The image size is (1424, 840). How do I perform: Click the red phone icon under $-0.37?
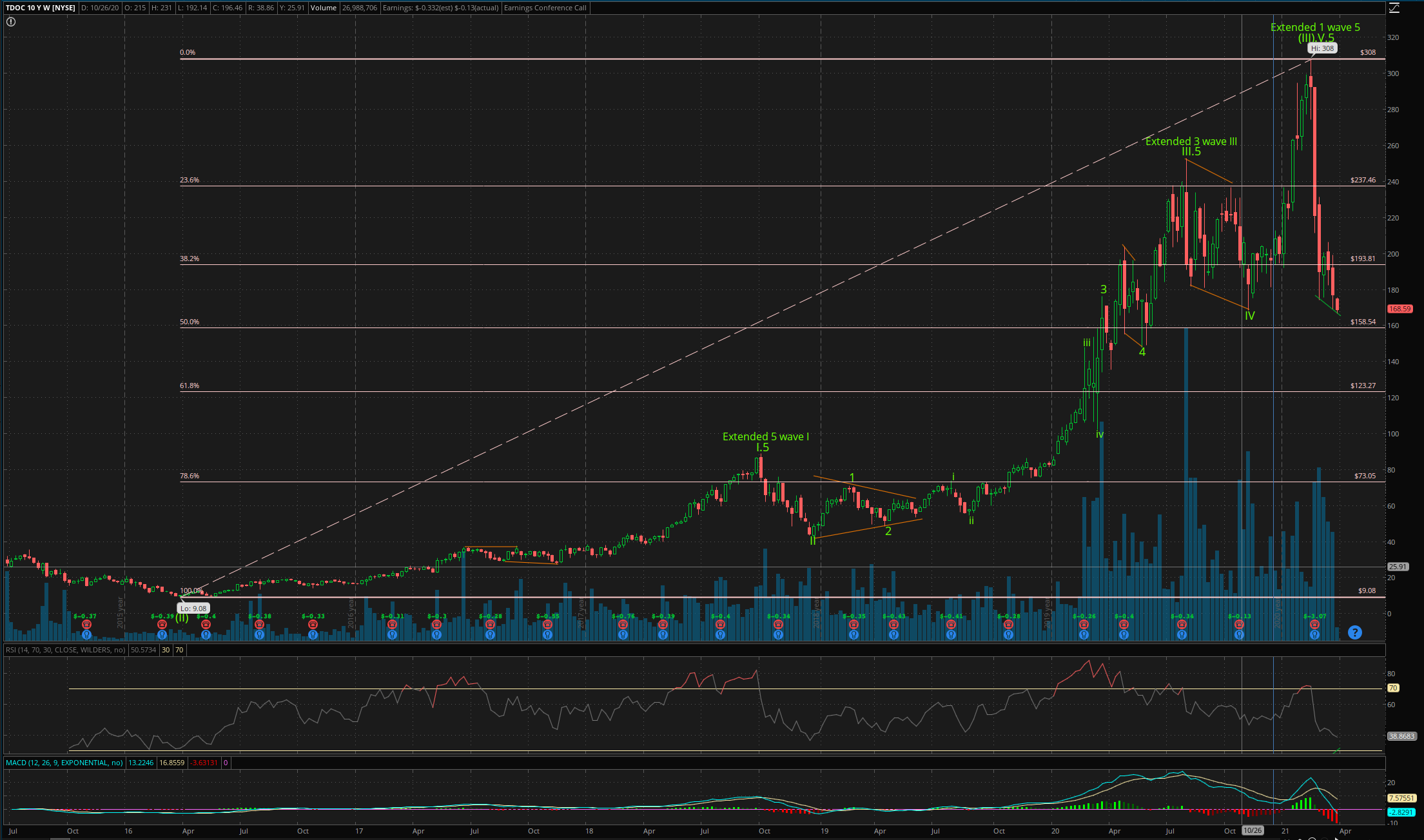(86, 625)
